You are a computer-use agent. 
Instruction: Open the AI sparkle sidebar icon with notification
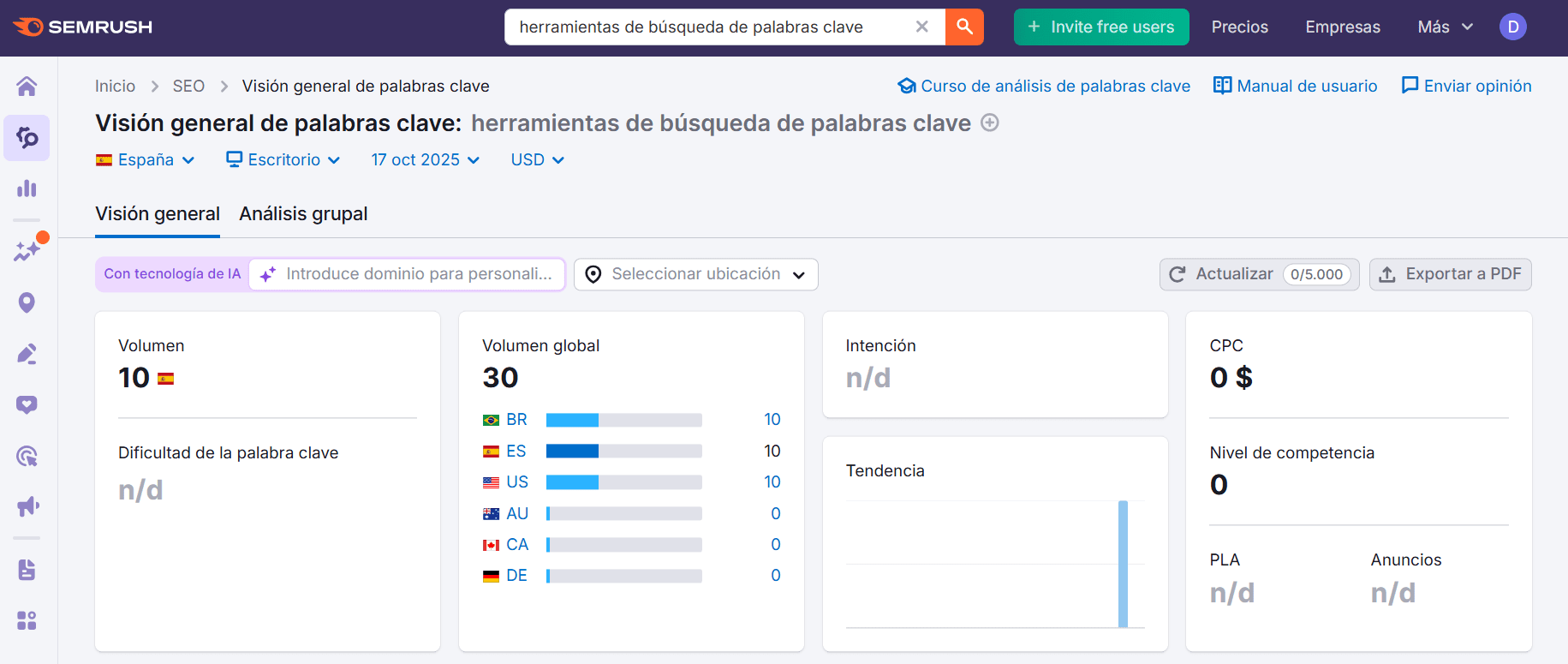coord(27,251)
